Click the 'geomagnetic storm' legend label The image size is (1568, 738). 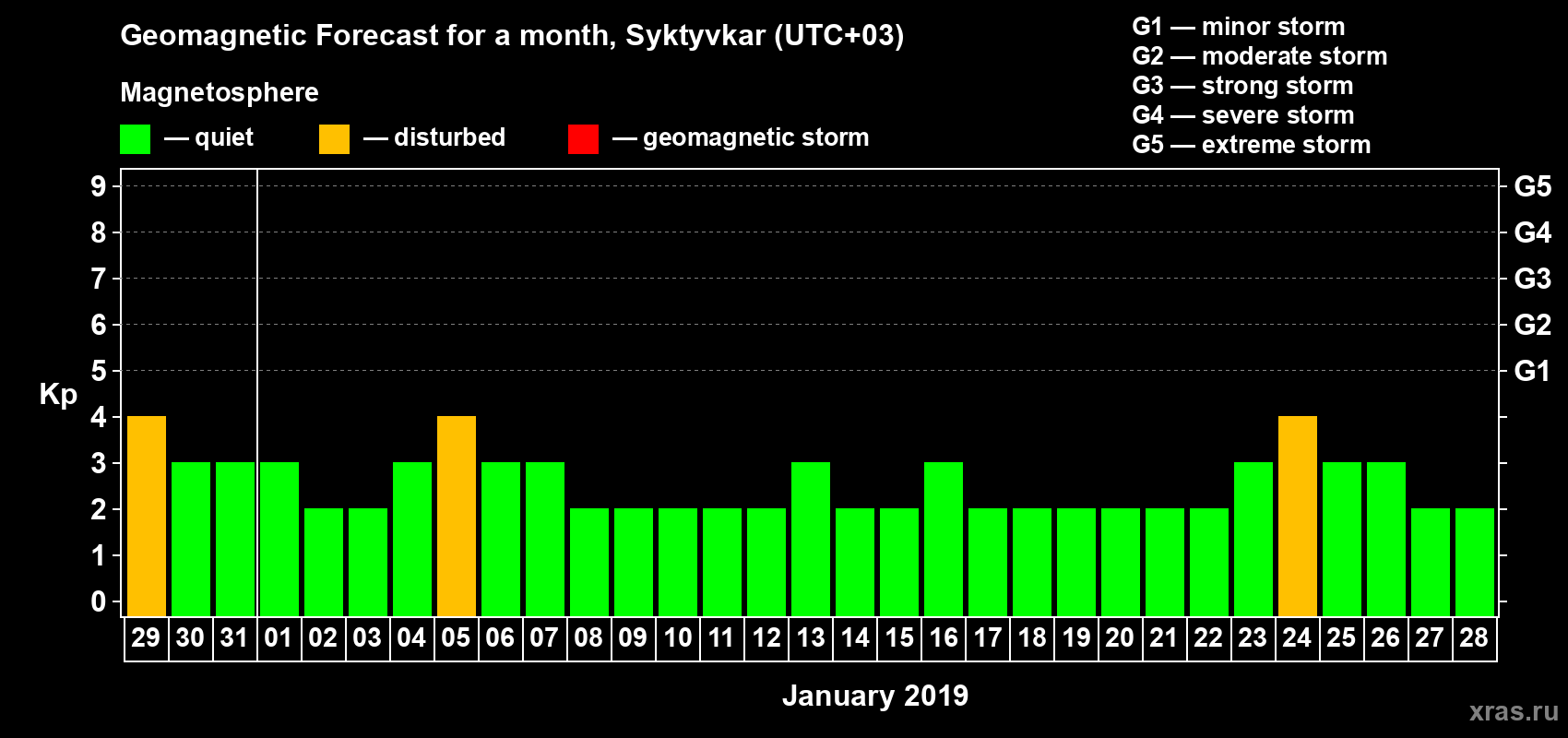tap(756, 137)
